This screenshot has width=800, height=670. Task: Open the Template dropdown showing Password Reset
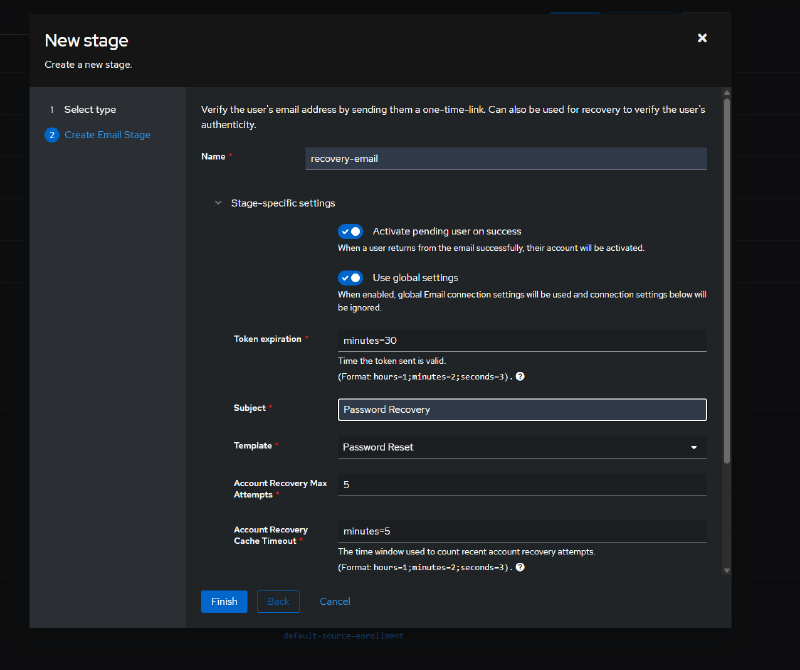tap(522, 448)
